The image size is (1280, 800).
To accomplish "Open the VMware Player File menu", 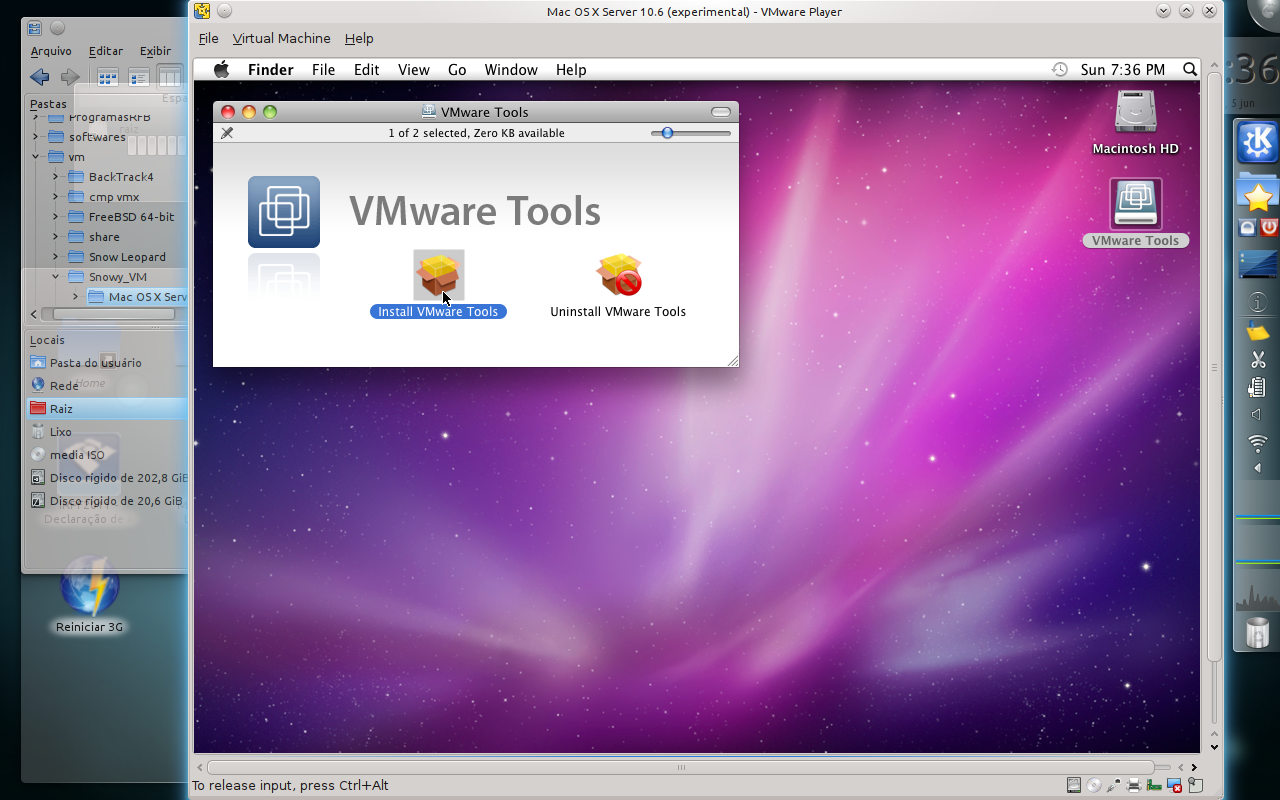I will [208, 39].
